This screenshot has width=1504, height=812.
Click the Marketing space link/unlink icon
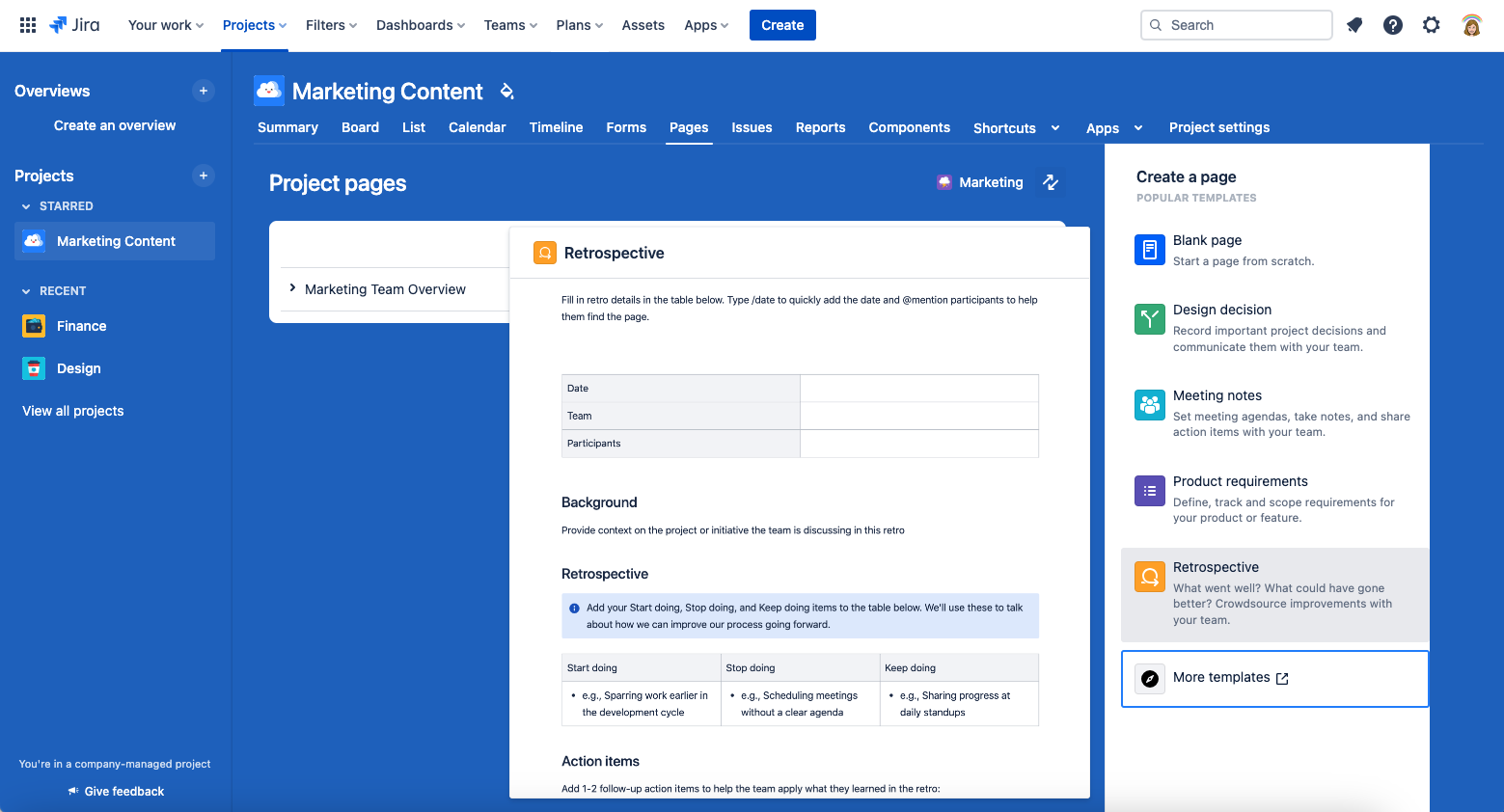1051,182
